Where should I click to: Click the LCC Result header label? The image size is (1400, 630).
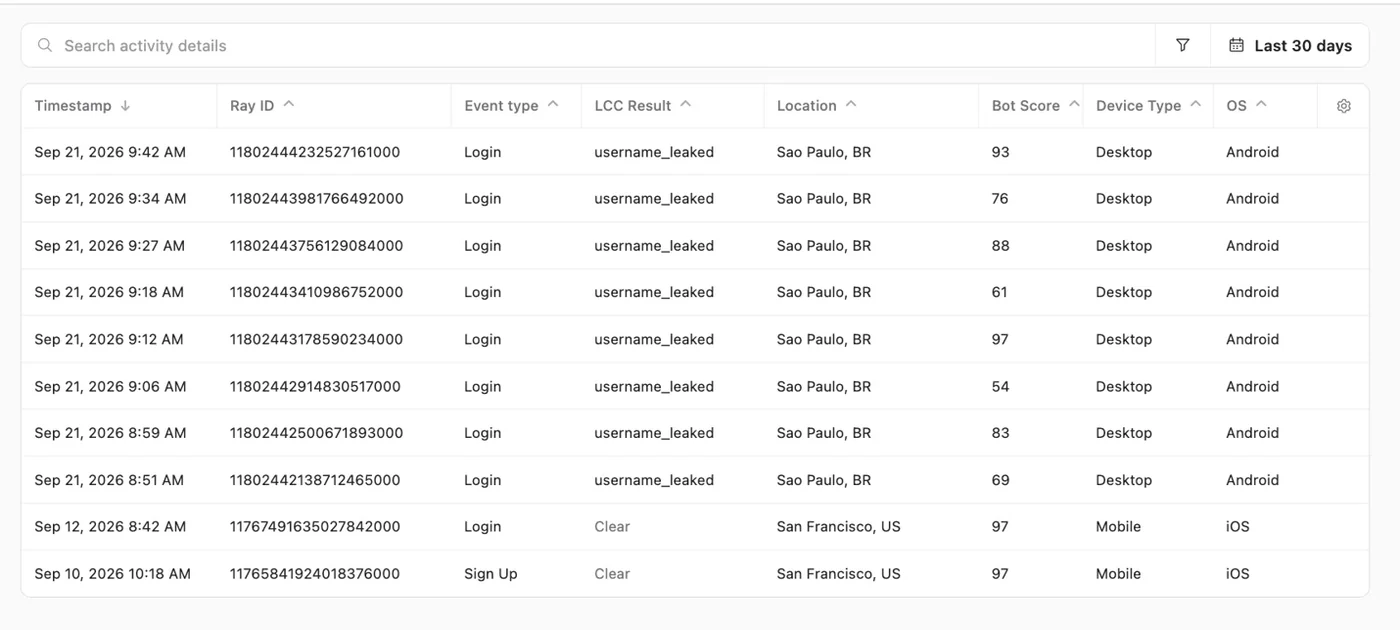[x=633, y=106]
